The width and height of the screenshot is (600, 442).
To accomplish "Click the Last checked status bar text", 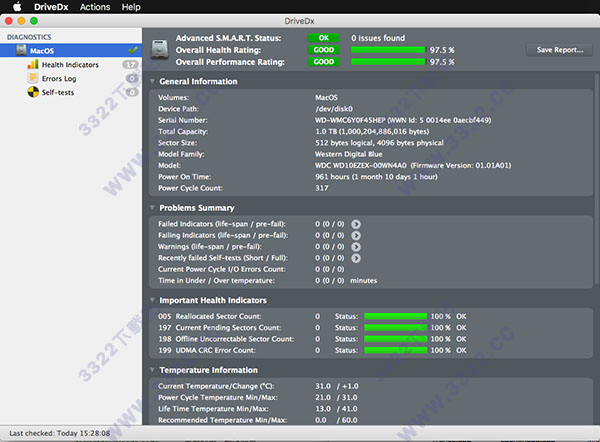I will [x=60, y=433].
